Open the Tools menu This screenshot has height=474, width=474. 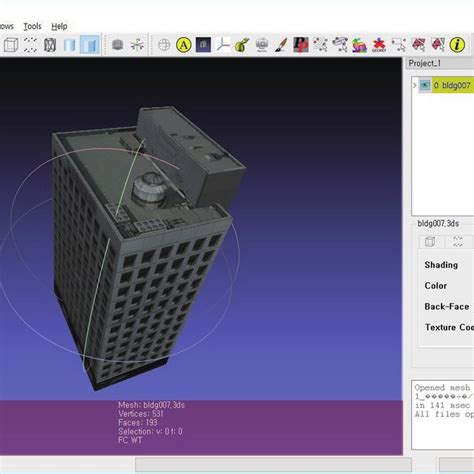32,26
